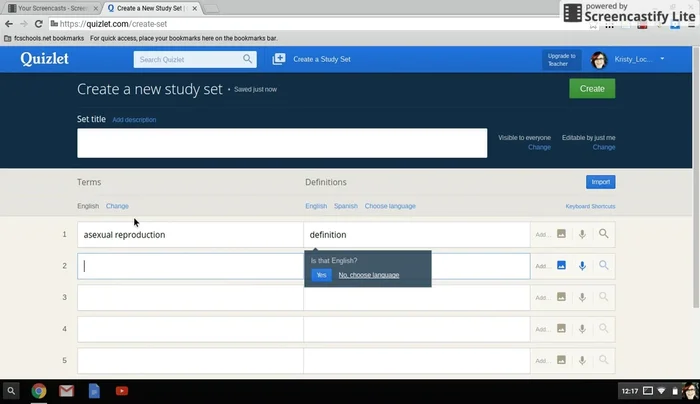Image resolution: width=700 pixels, height=404 pixels.
Task: Open Choose language for definitions
Action: point(390,206)
